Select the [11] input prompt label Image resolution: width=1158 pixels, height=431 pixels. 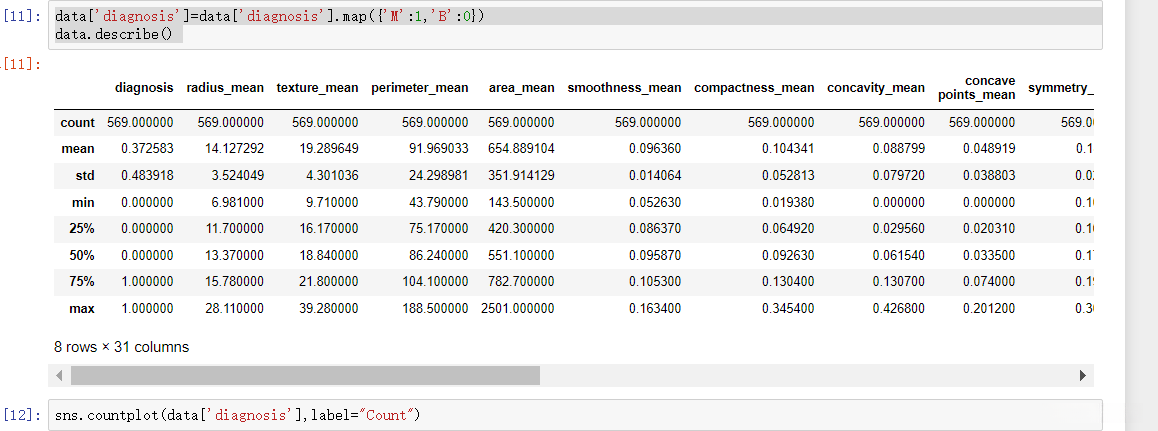[22, 15]
